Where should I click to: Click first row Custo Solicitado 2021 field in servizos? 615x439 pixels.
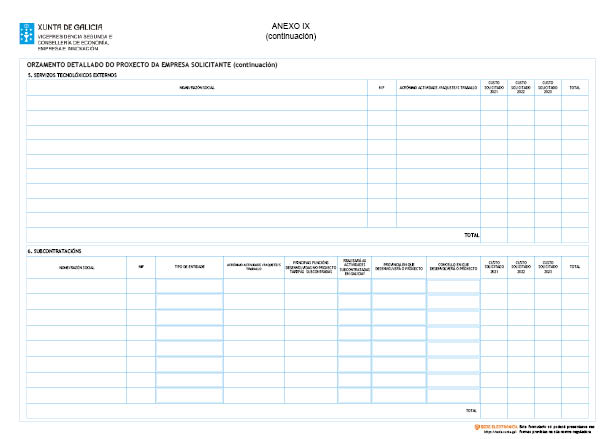coord(494,102)
